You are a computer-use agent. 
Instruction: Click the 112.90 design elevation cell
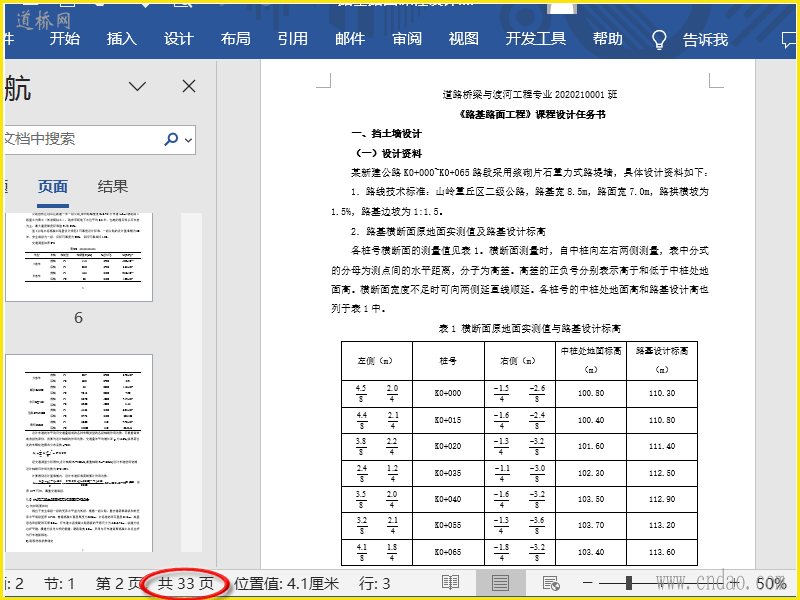click(662, 499)
